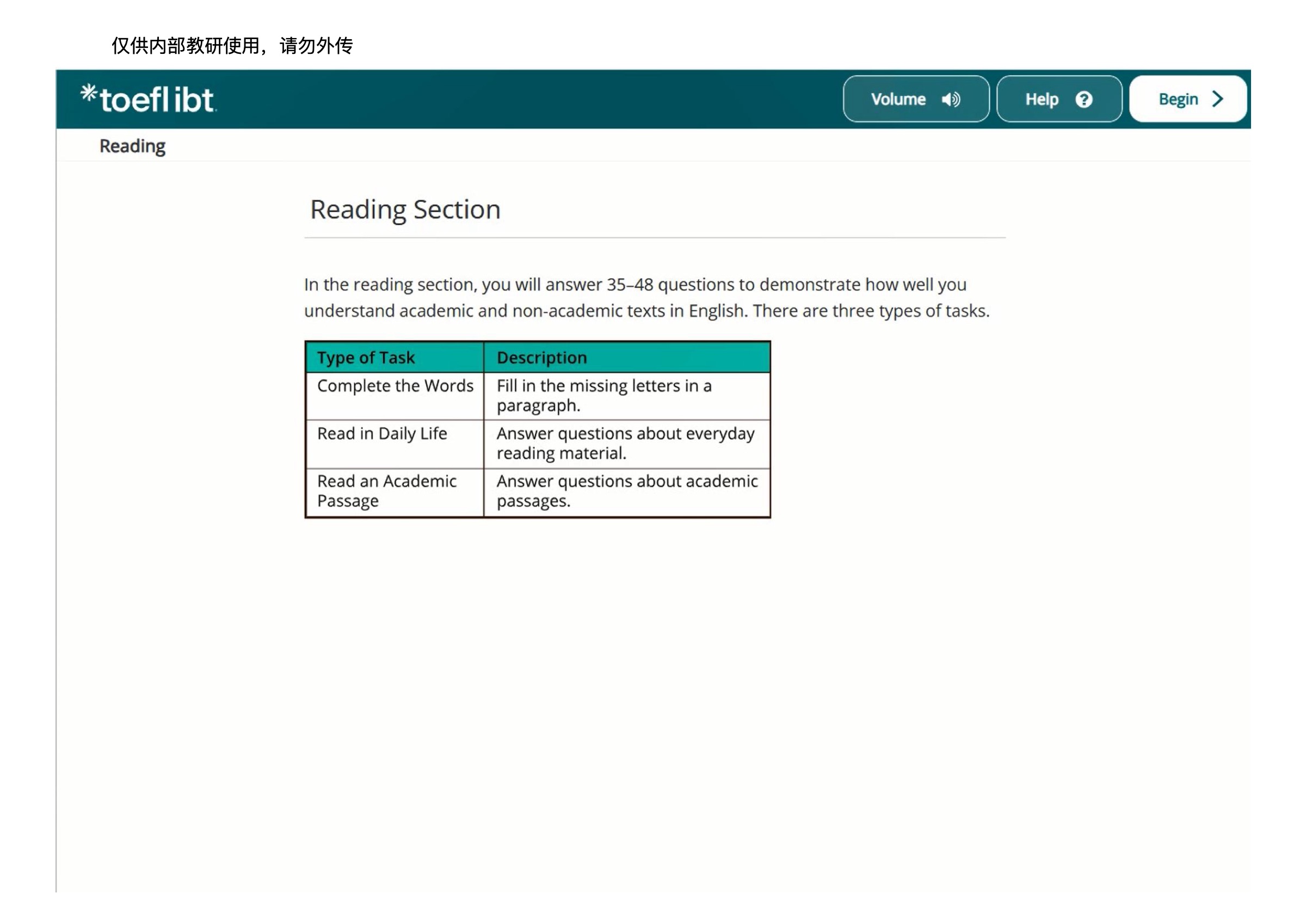
Task: Click the toefl ibt logo
Action: (x=148, y=99)
